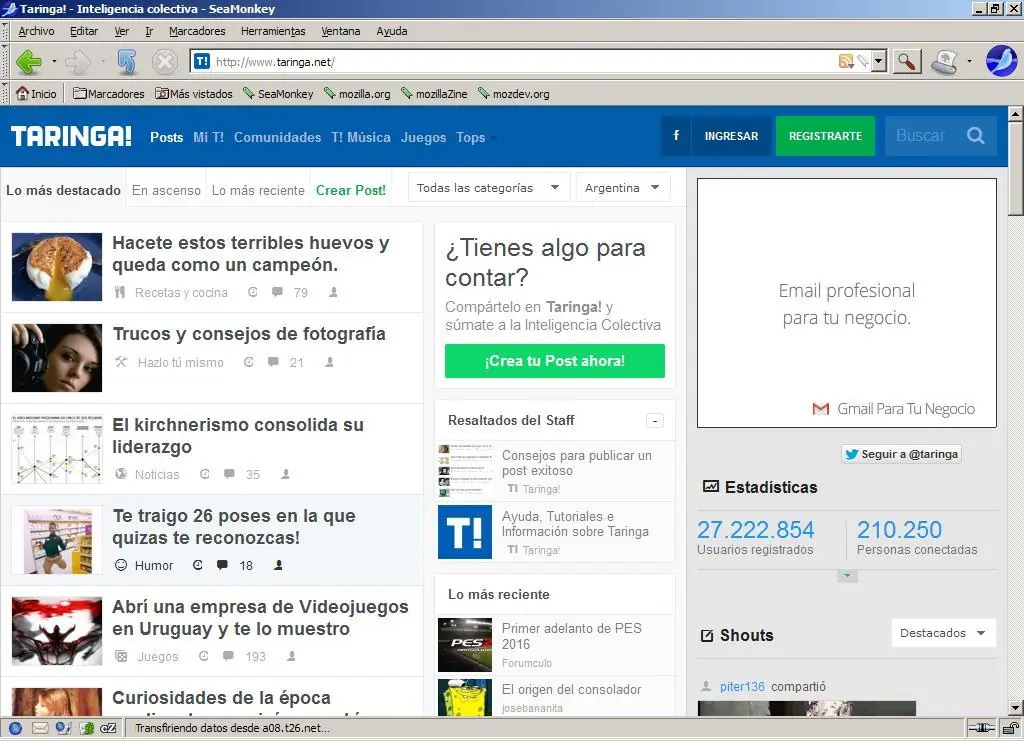Open Mail component in status bar
Viewport: 1024px width, 741px height.
click(x=40, y=728)
